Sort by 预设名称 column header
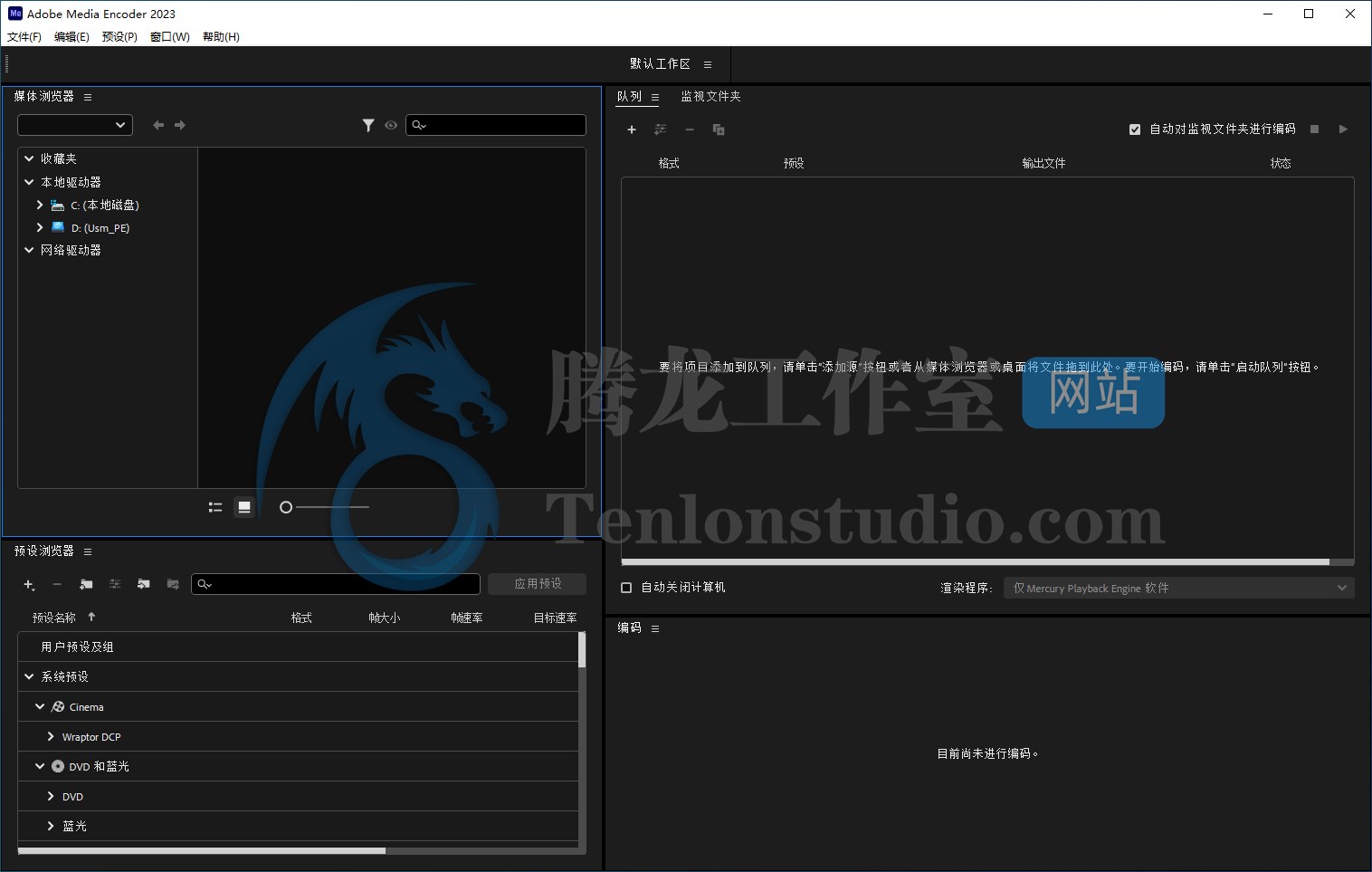 [54, 618]
